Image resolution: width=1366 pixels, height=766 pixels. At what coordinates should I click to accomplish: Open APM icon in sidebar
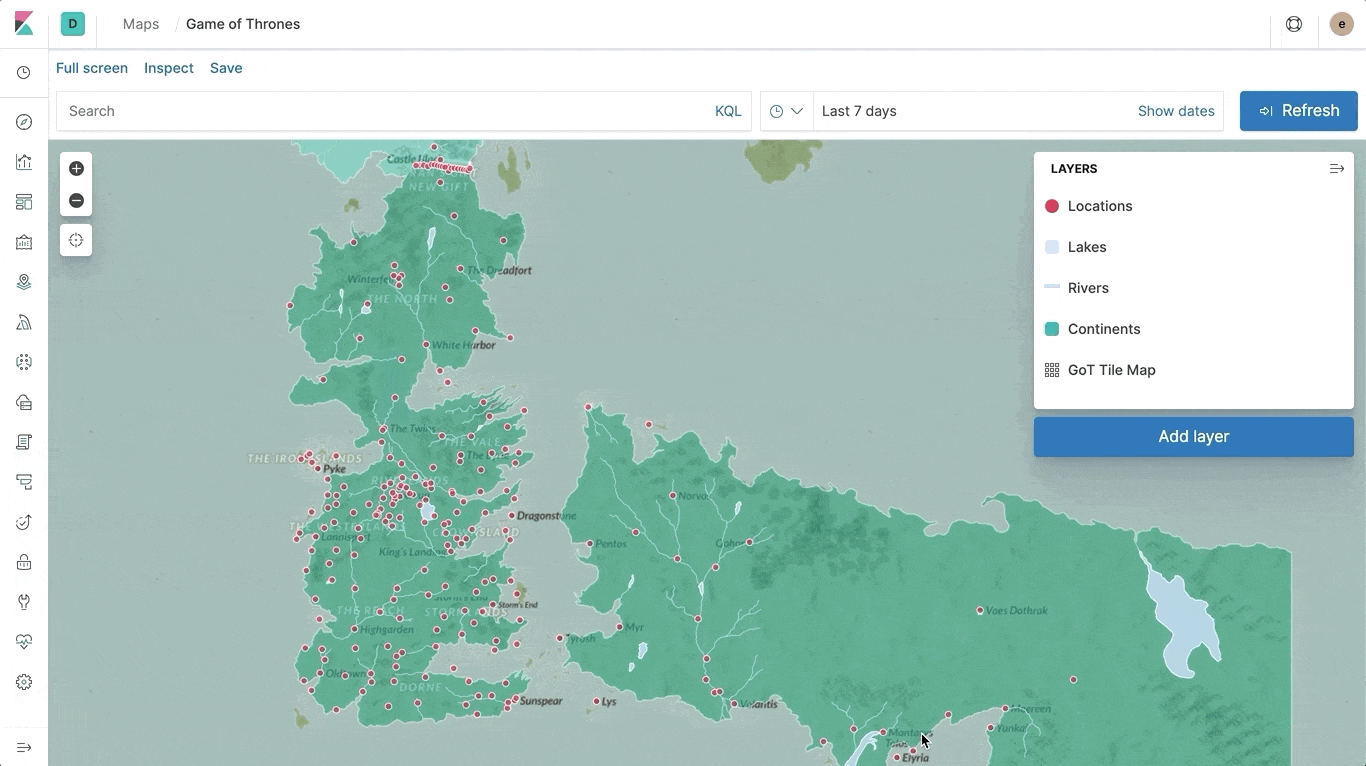coord(24,482)
